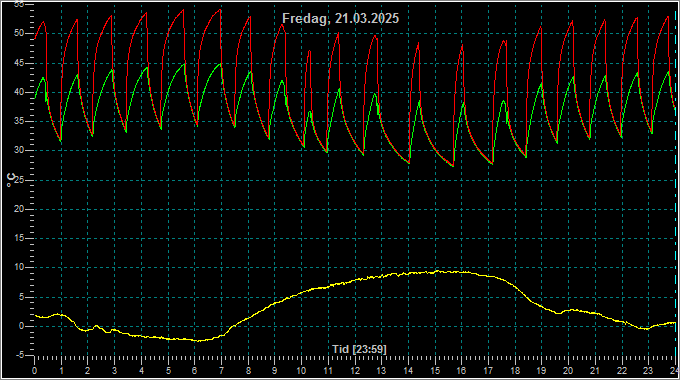Select hour 18 on the time axis
Image resolution: width=680 pixels, height=380 pixels.
coord(515,371)
